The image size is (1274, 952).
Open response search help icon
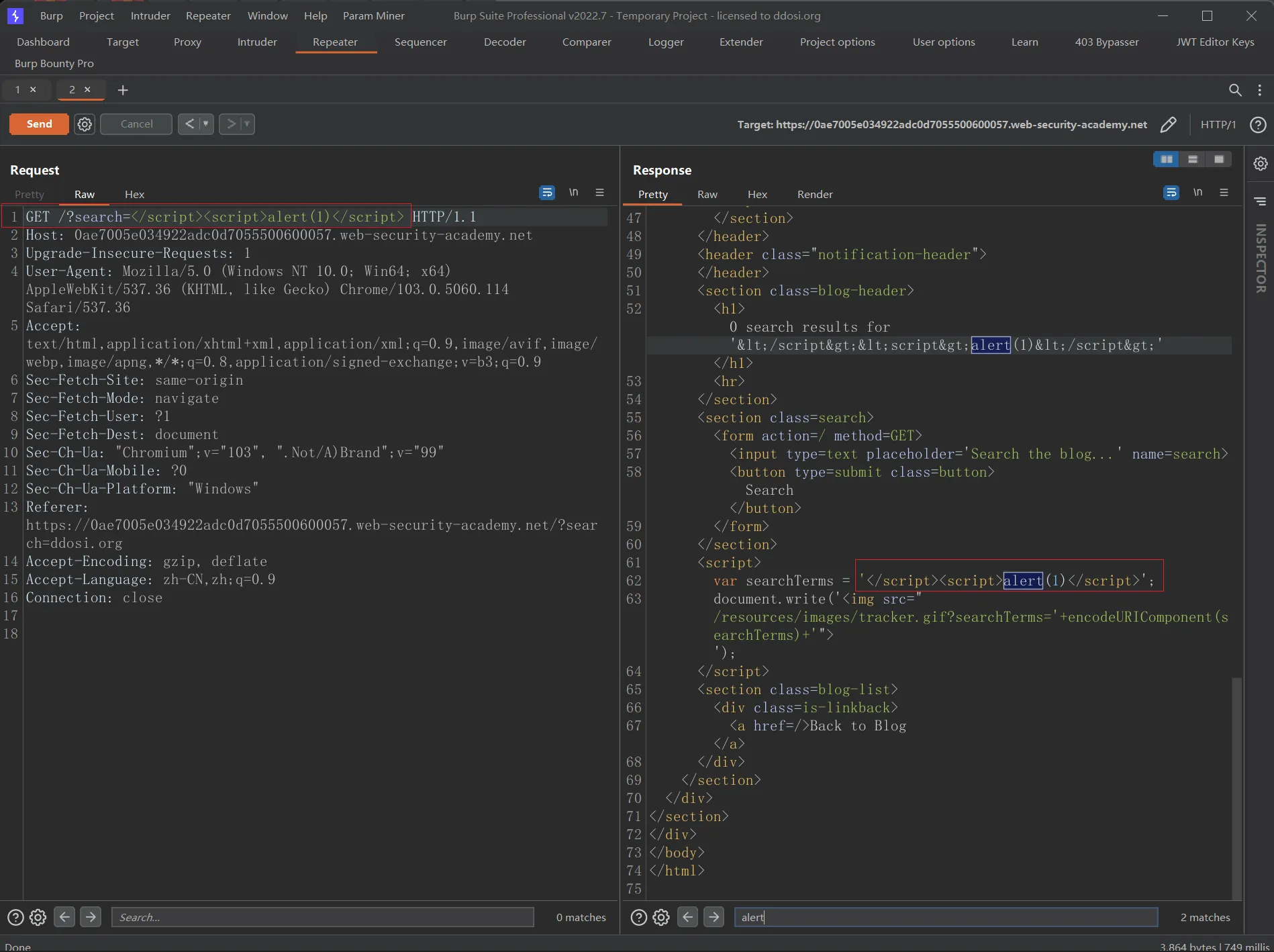pyautogui.click(x=639, y=917)
